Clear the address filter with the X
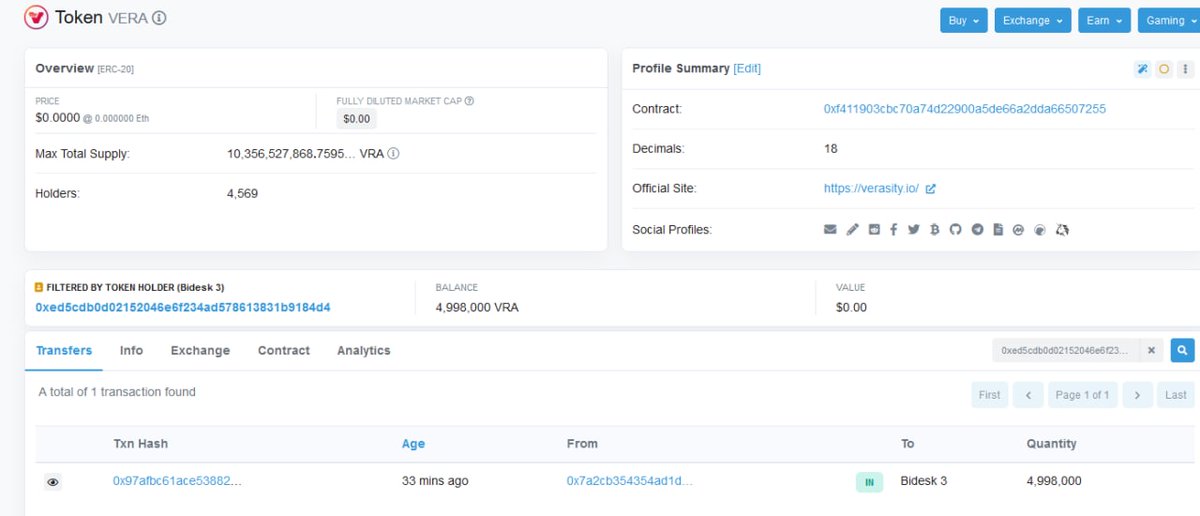 point(1151,351)
